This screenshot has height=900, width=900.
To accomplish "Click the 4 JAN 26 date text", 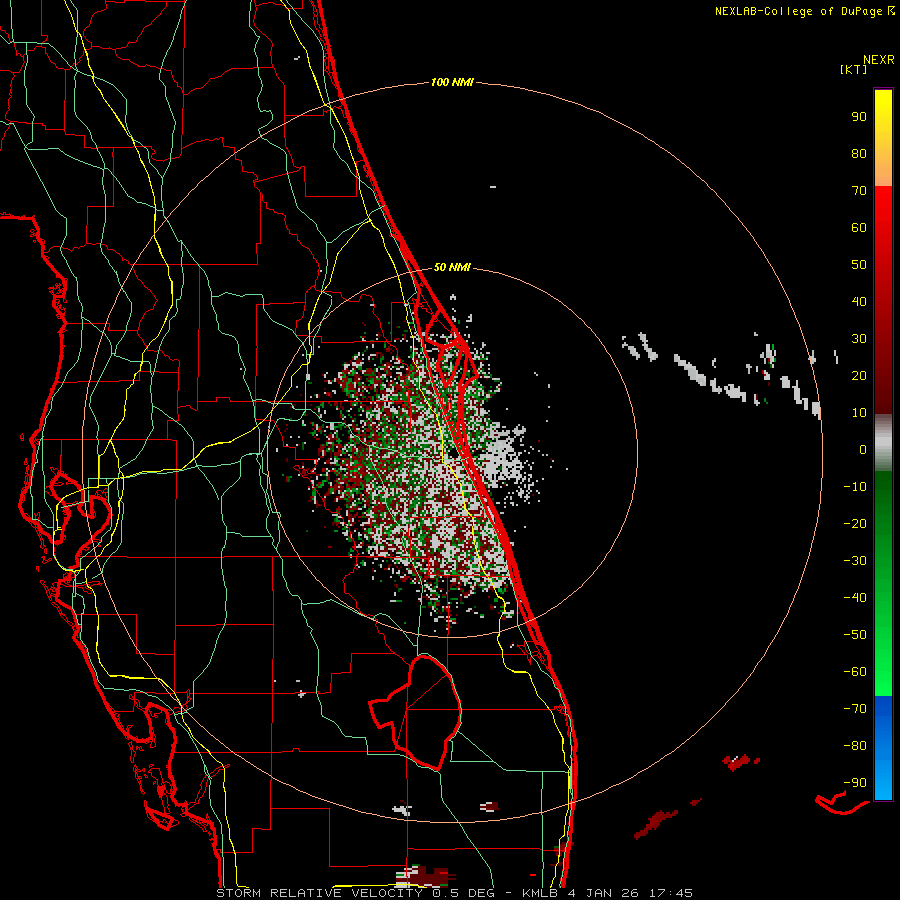I will coord(603,893).
